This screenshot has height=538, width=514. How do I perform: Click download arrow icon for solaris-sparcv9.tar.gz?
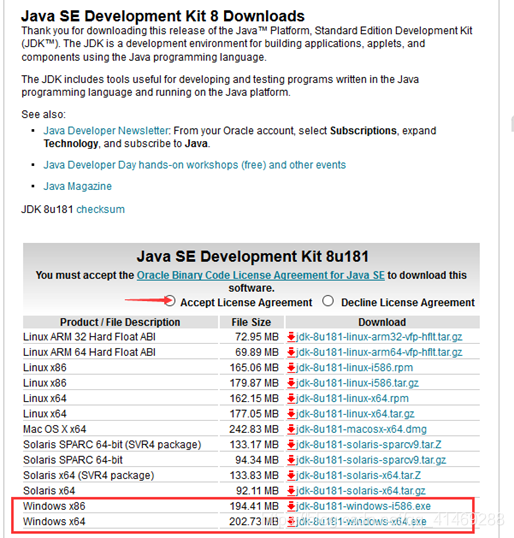point(291,460)
